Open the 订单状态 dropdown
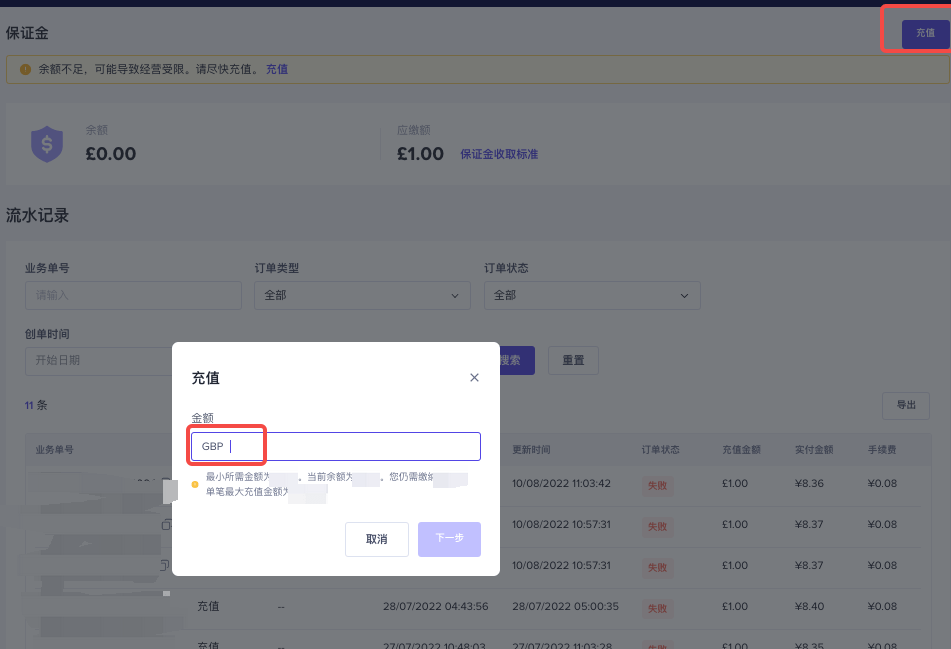The width and height of the screenshot is (951, 649). [x=592, y=295]
